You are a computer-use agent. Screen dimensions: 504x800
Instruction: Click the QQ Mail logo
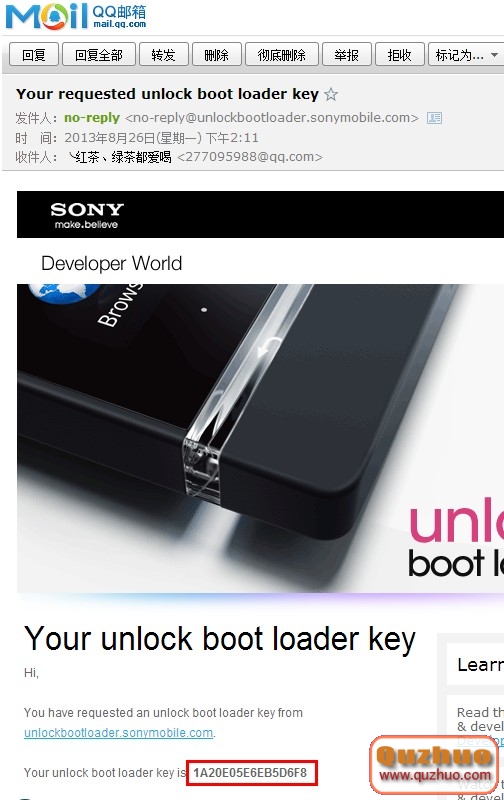coord(75,16)
